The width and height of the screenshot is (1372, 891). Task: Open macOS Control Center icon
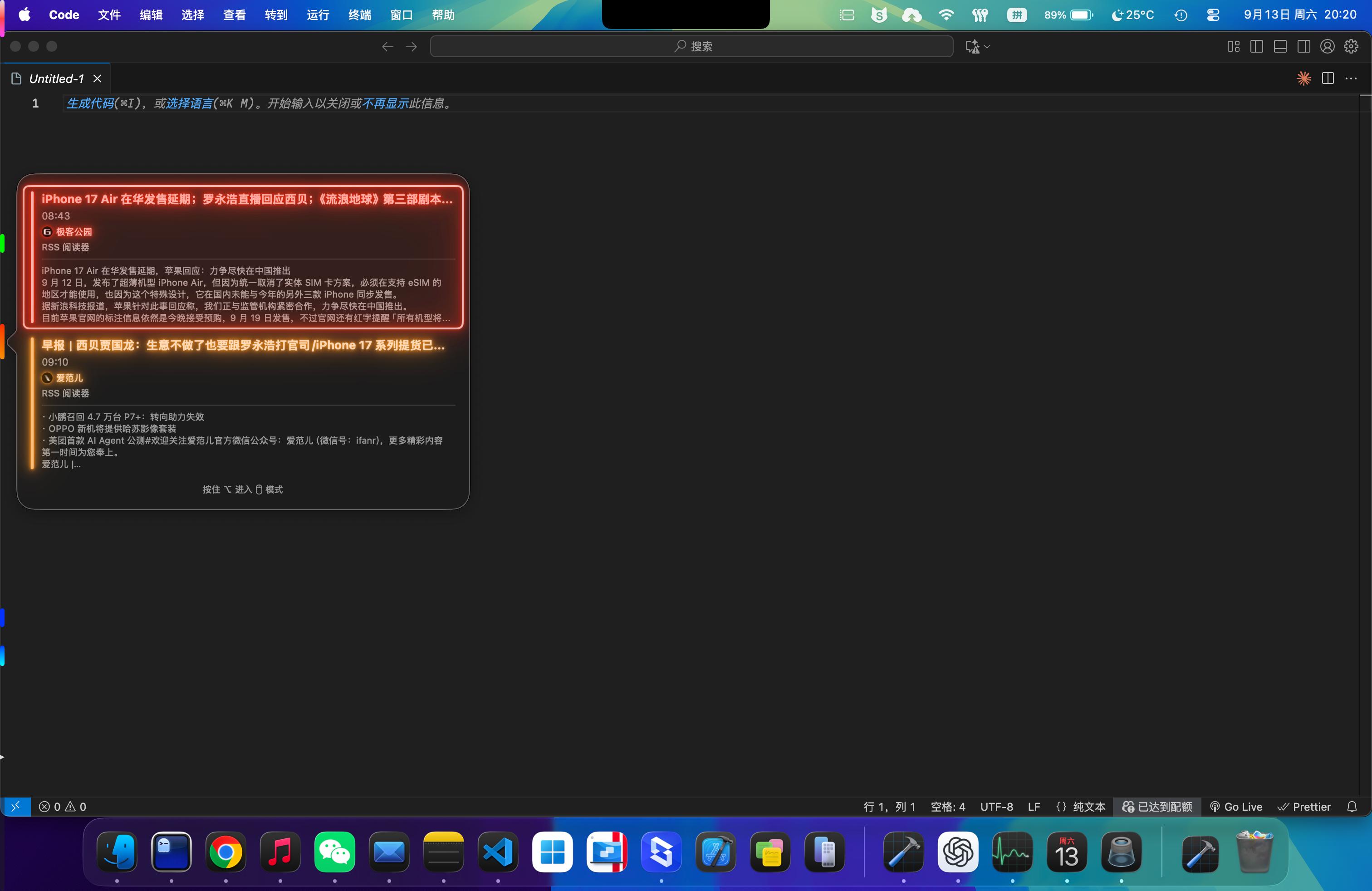coord(1213,15)
